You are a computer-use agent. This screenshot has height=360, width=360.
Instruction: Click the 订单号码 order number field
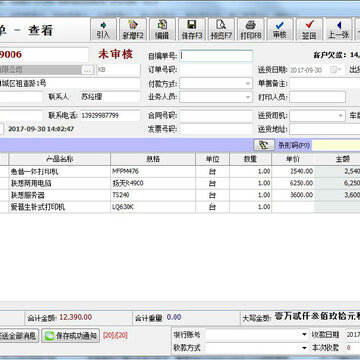[216, 70]
